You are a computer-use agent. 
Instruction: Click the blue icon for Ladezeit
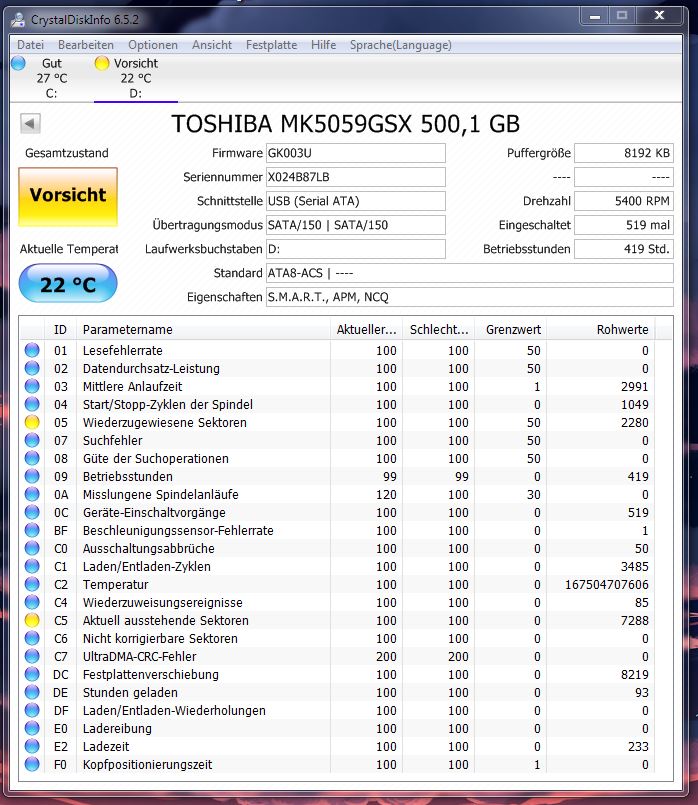click(x=32, y=746)
